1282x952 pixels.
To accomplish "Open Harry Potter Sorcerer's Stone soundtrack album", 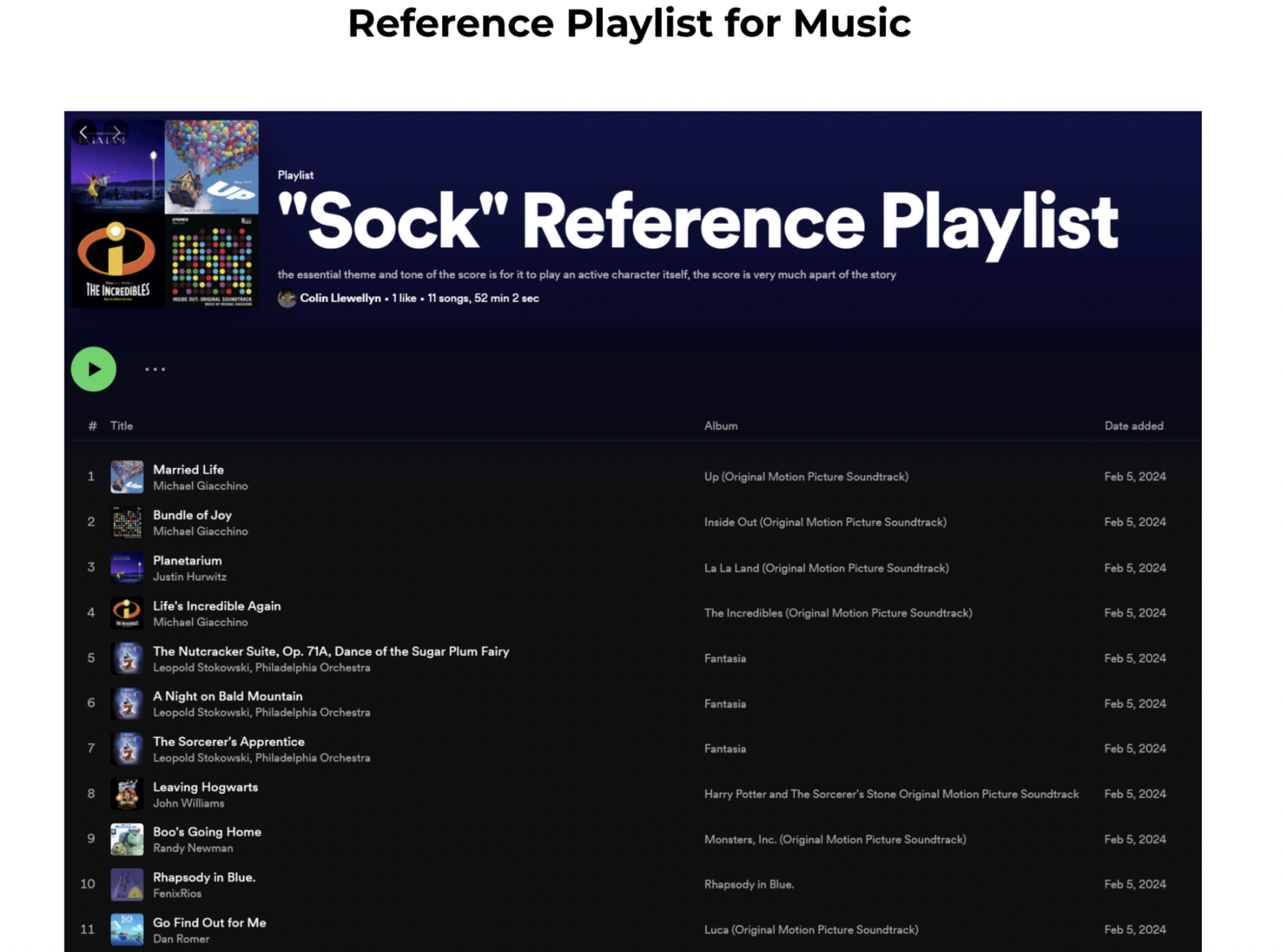I will click(892, 794).
